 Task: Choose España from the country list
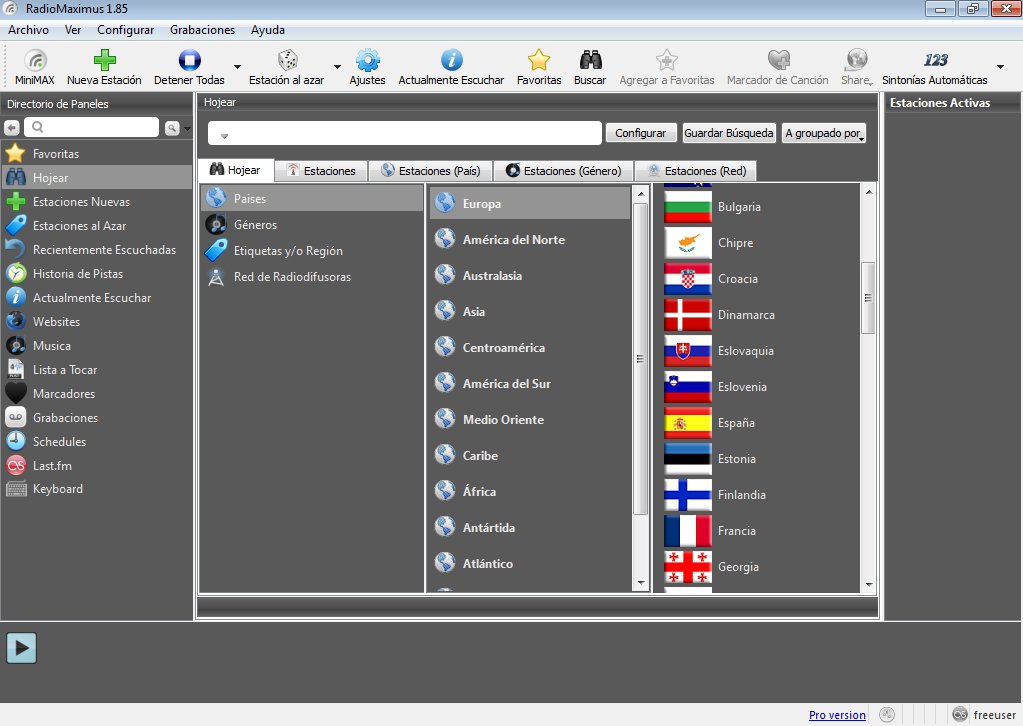[737, 423]
